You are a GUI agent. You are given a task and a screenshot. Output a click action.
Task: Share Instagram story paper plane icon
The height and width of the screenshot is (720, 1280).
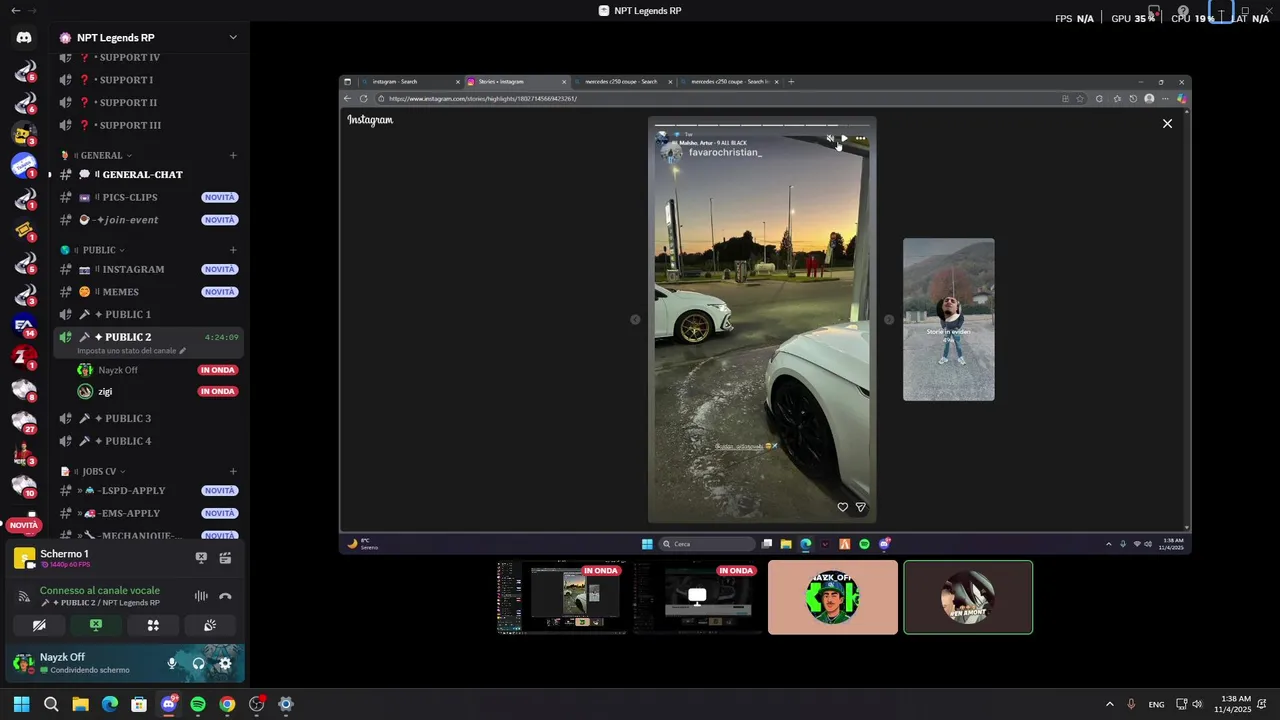click(860, 508)
